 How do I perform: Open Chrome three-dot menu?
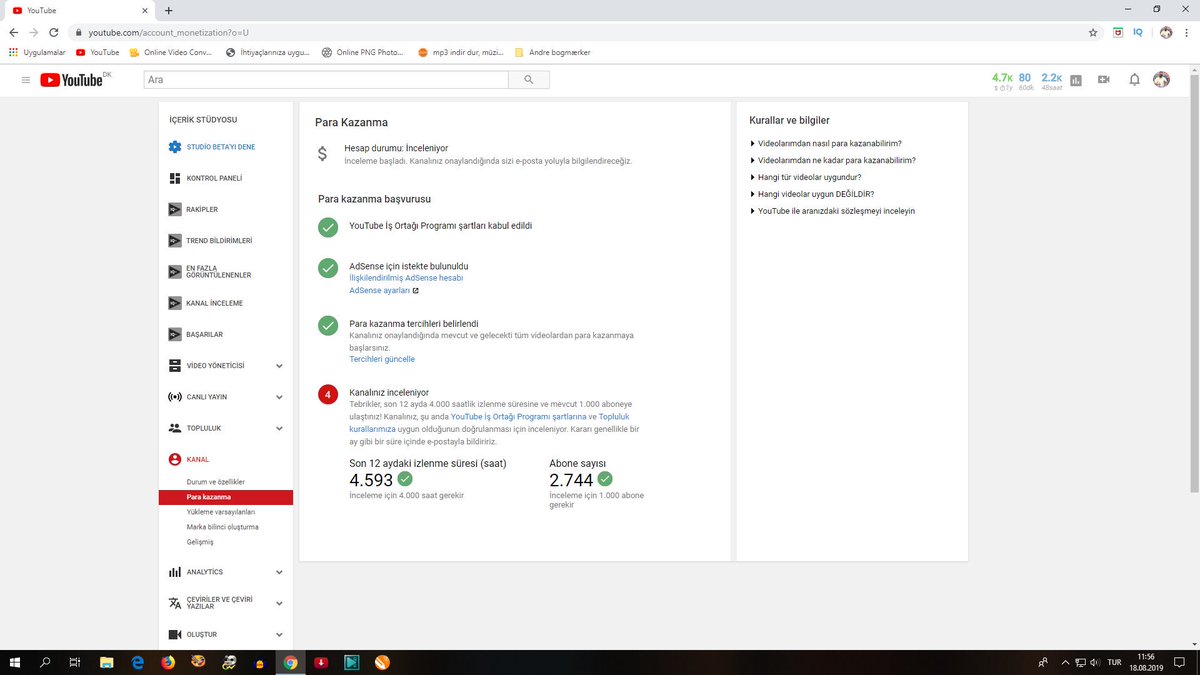pyautogui.click(x=1187, y=33)
